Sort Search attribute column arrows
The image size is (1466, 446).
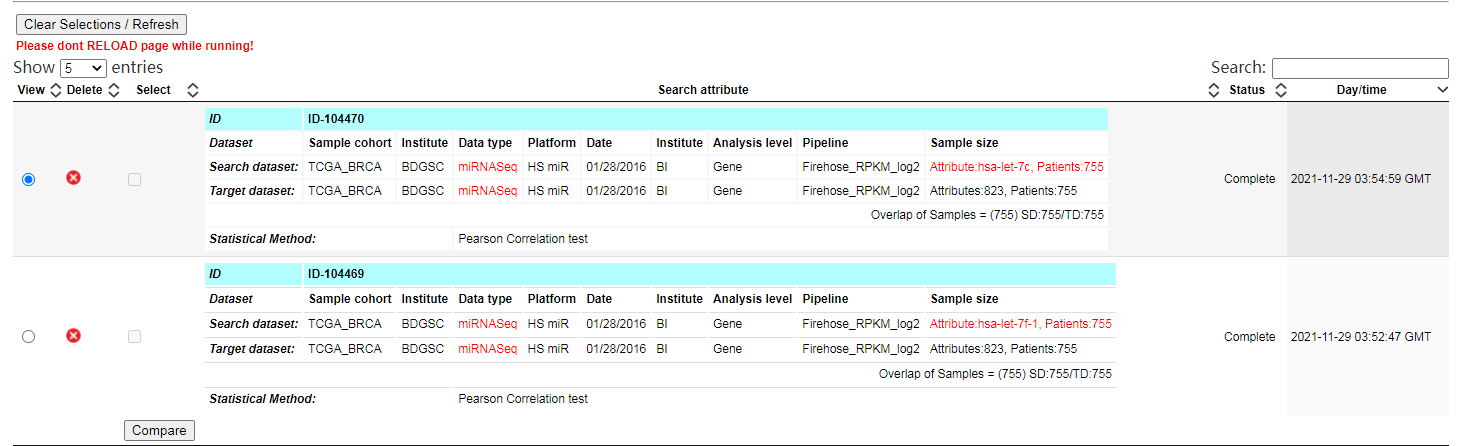1215,90
